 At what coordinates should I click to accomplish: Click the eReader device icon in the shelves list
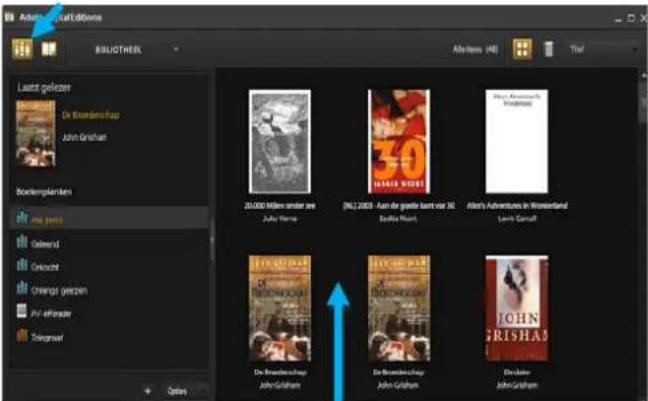click(21, 312)
